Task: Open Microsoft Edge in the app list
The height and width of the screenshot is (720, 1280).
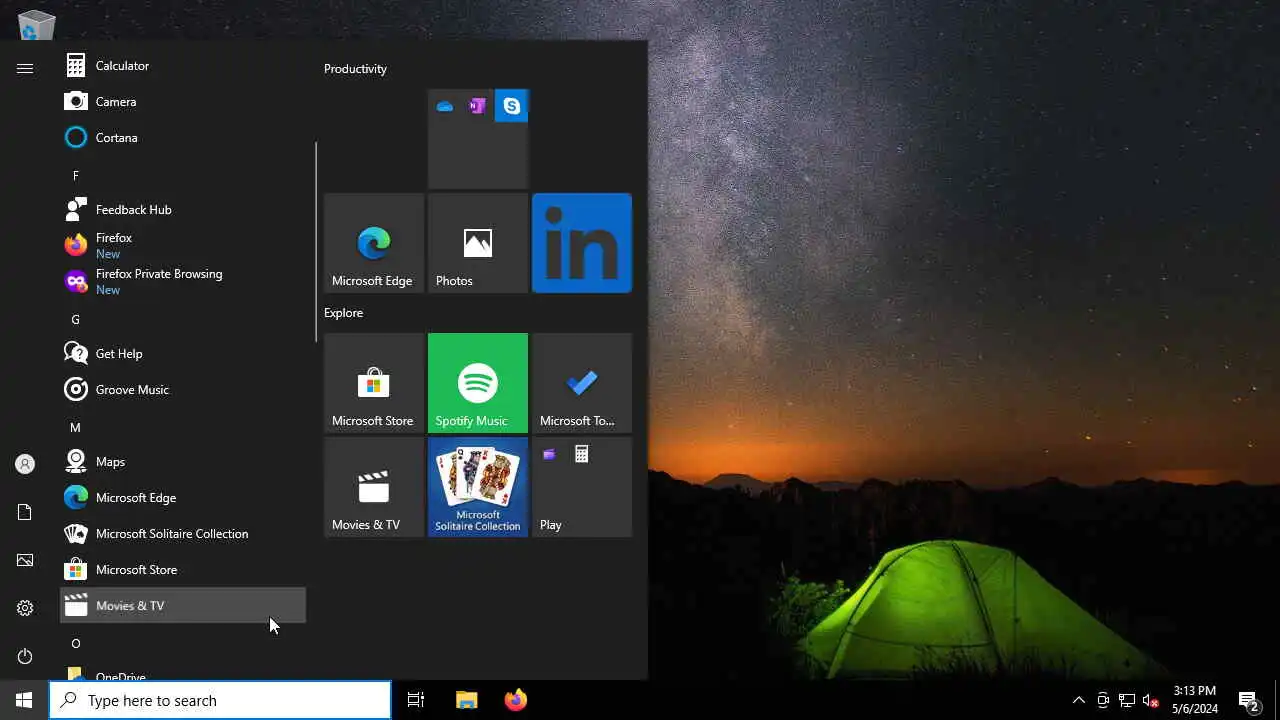Action: pos(183,498)
